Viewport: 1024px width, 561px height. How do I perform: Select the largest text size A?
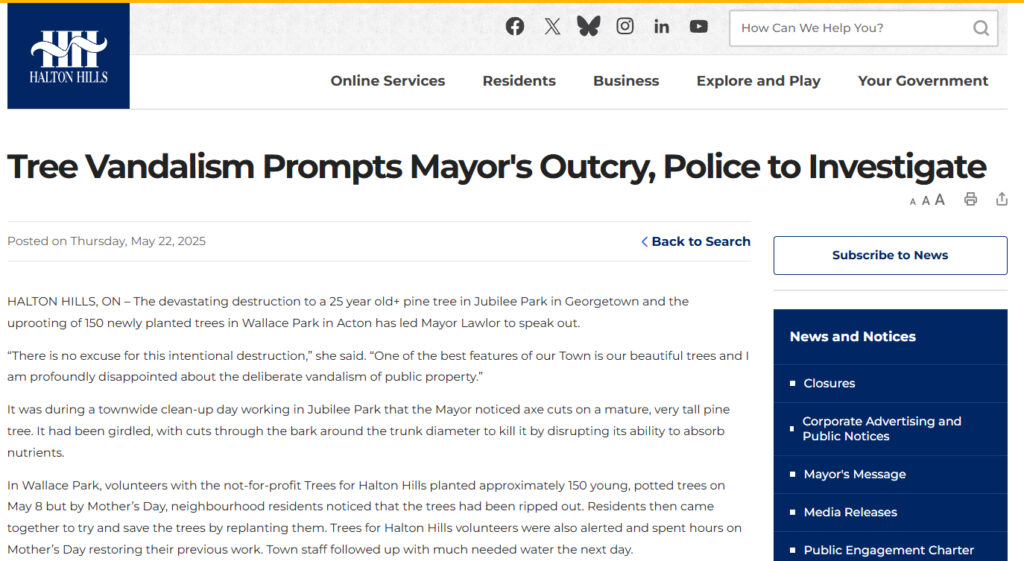940,199
